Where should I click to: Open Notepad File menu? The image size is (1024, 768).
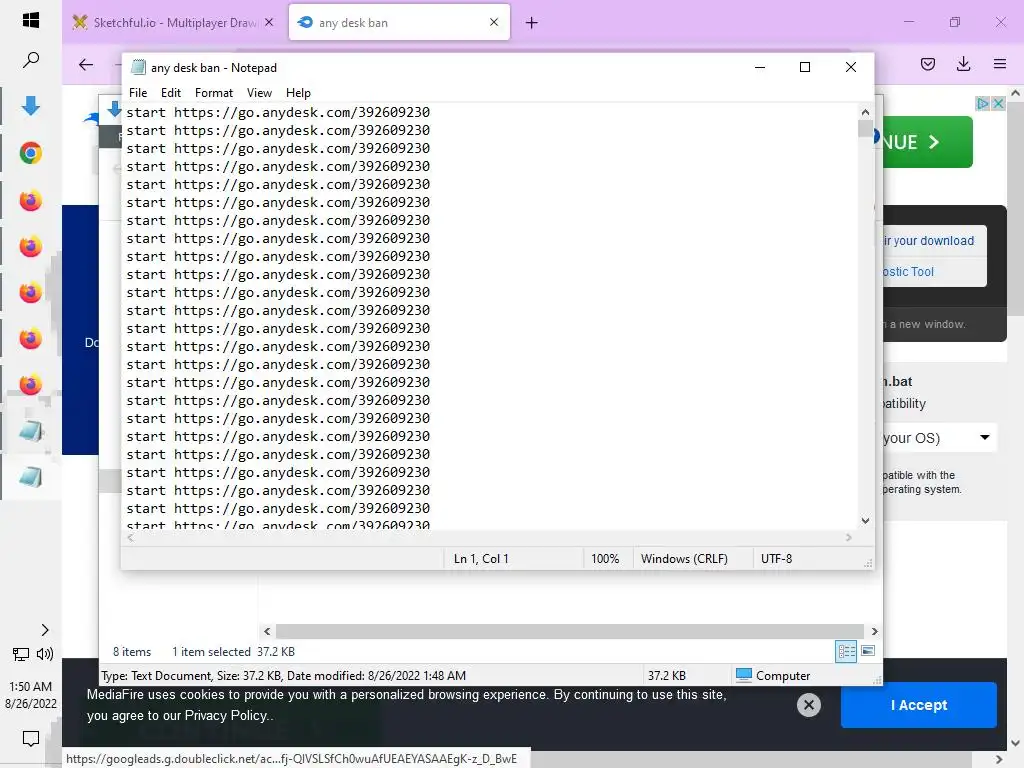[138, 93]
